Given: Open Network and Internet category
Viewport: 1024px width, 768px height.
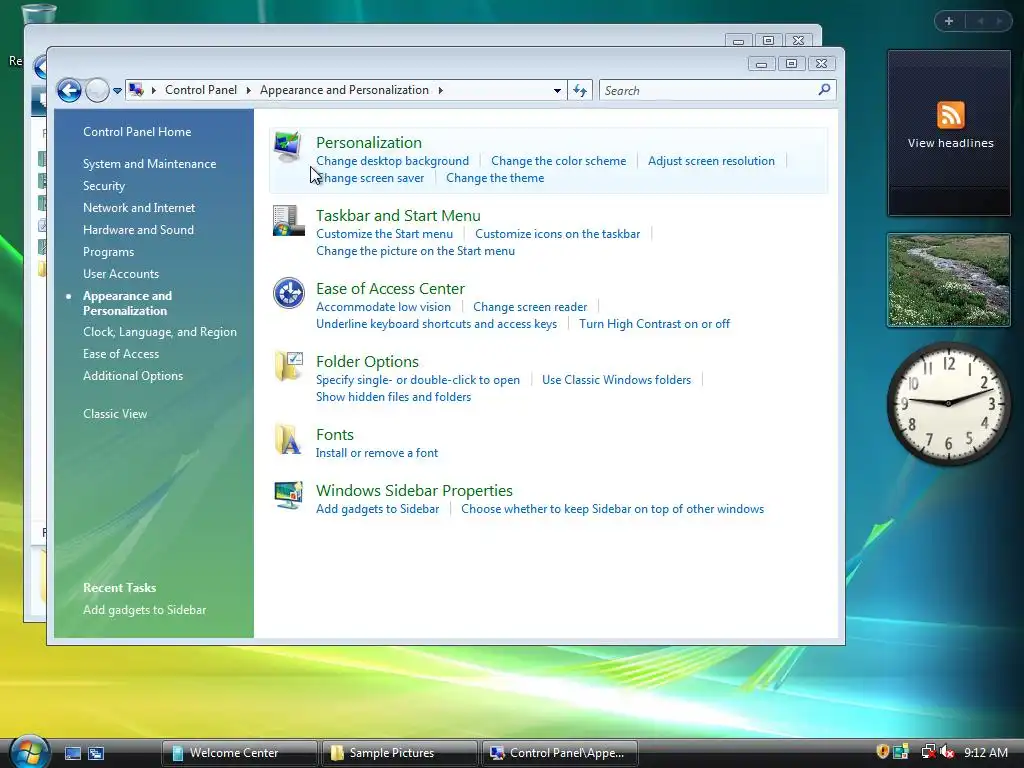Looking at the screenshot, I should [139, 208].
